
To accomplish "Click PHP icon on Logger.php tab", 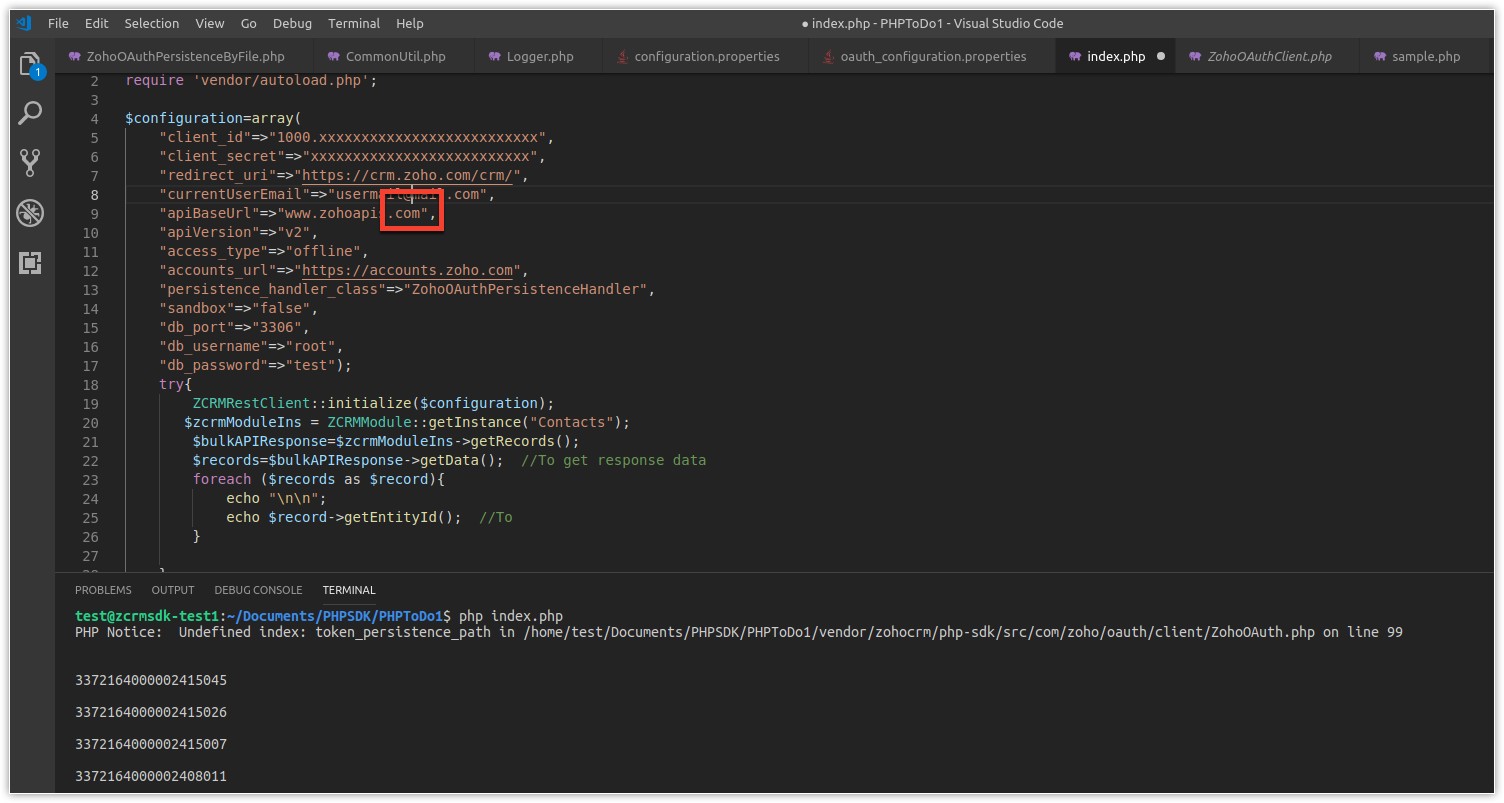I will pyautogui.click(x=495, y=57).
